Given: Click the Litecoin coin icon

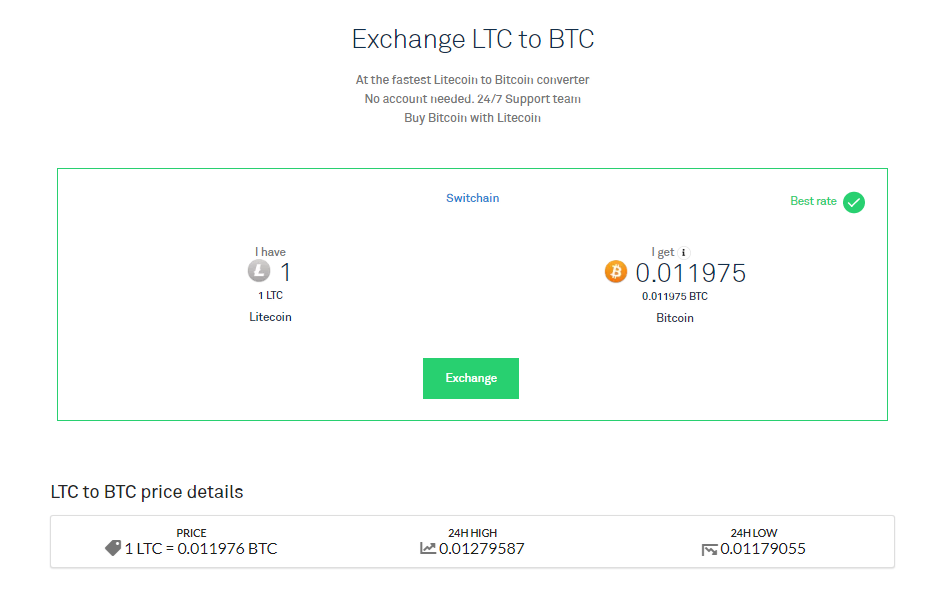Looking at the screenshot, I should [x=259, y=270].
